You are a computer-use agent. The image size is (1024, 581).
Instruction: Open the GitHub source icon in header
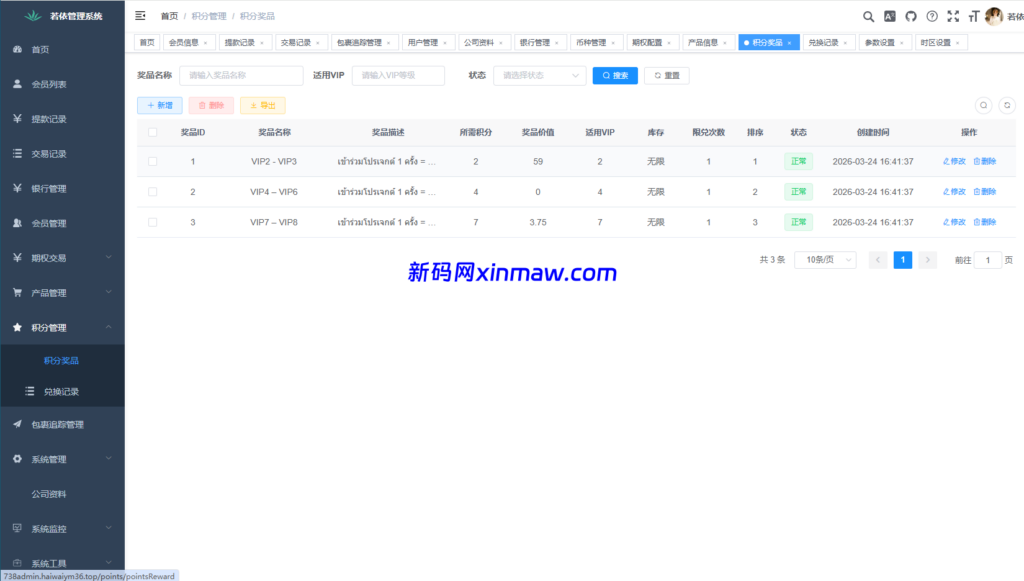[x=910, y=16]
